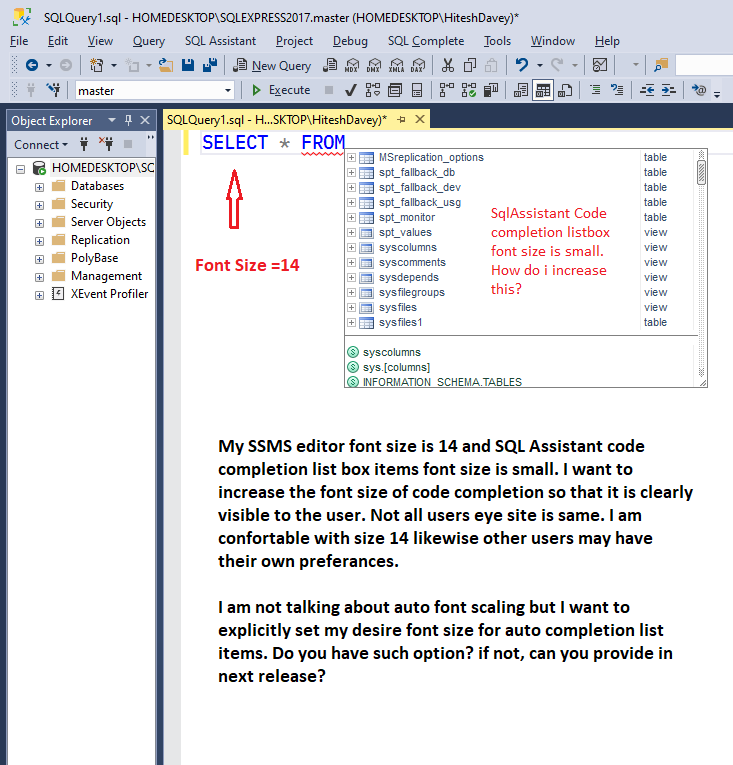
Task: Switch output to Results to Grid
Action: click(543, 90)
